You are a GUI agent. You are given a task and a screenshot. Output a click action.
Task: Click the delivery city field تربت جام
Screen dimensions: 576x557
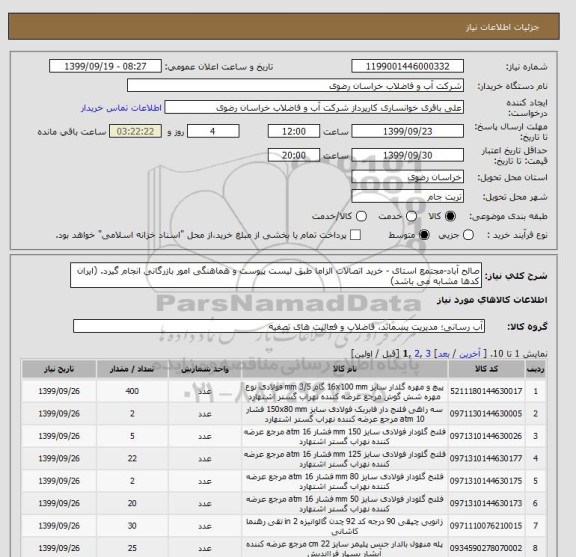pyautogui.click(x=407, y=197)
